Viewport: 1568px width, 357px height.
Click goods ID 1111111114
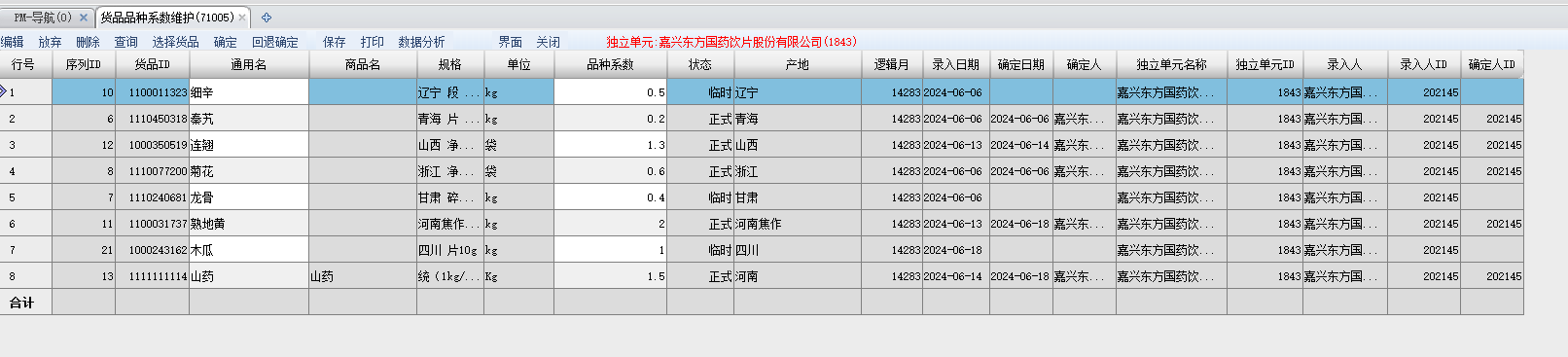[x=153, y=276]
